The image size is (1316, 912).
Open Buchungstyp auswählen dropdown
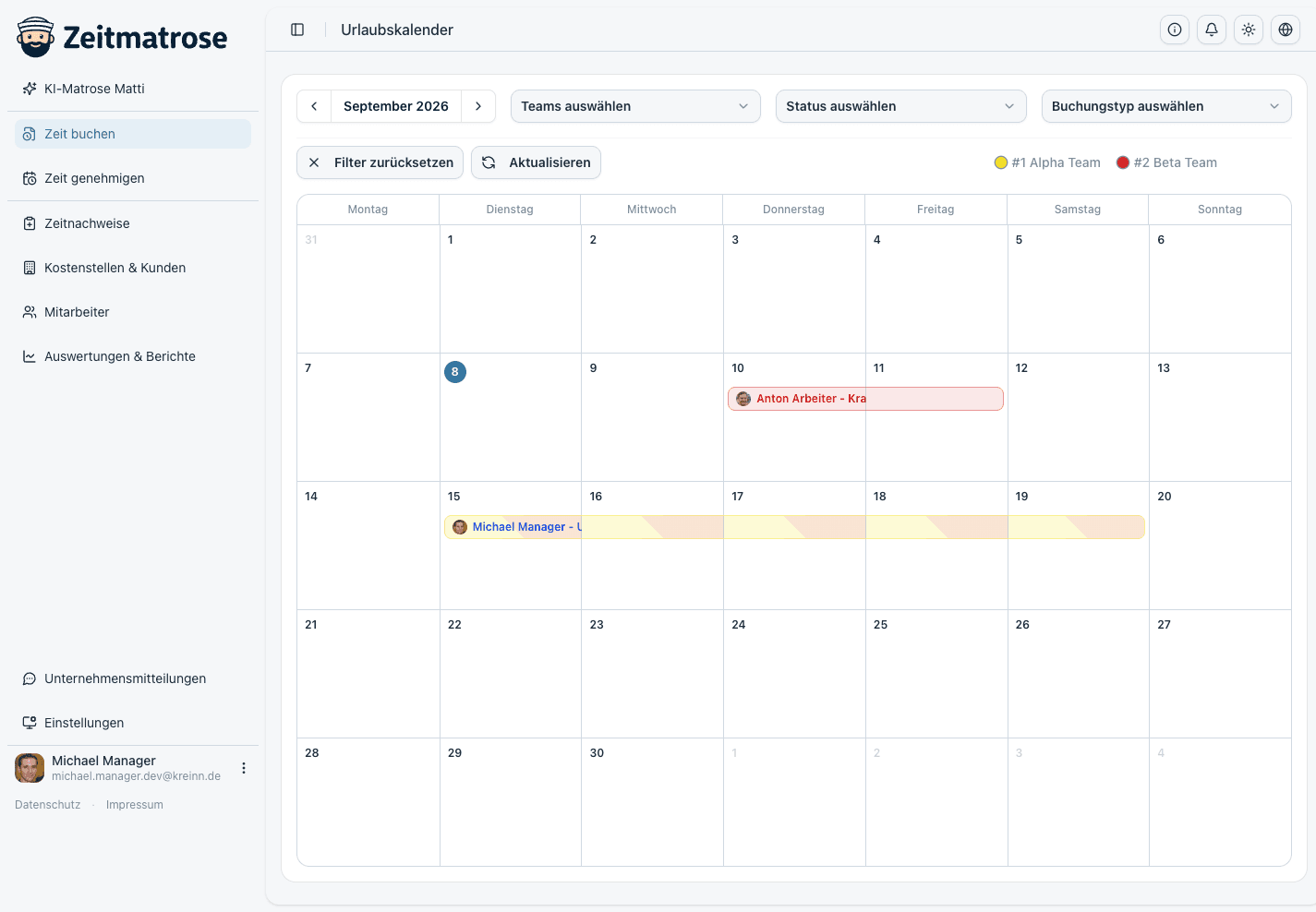[1166, 106]
